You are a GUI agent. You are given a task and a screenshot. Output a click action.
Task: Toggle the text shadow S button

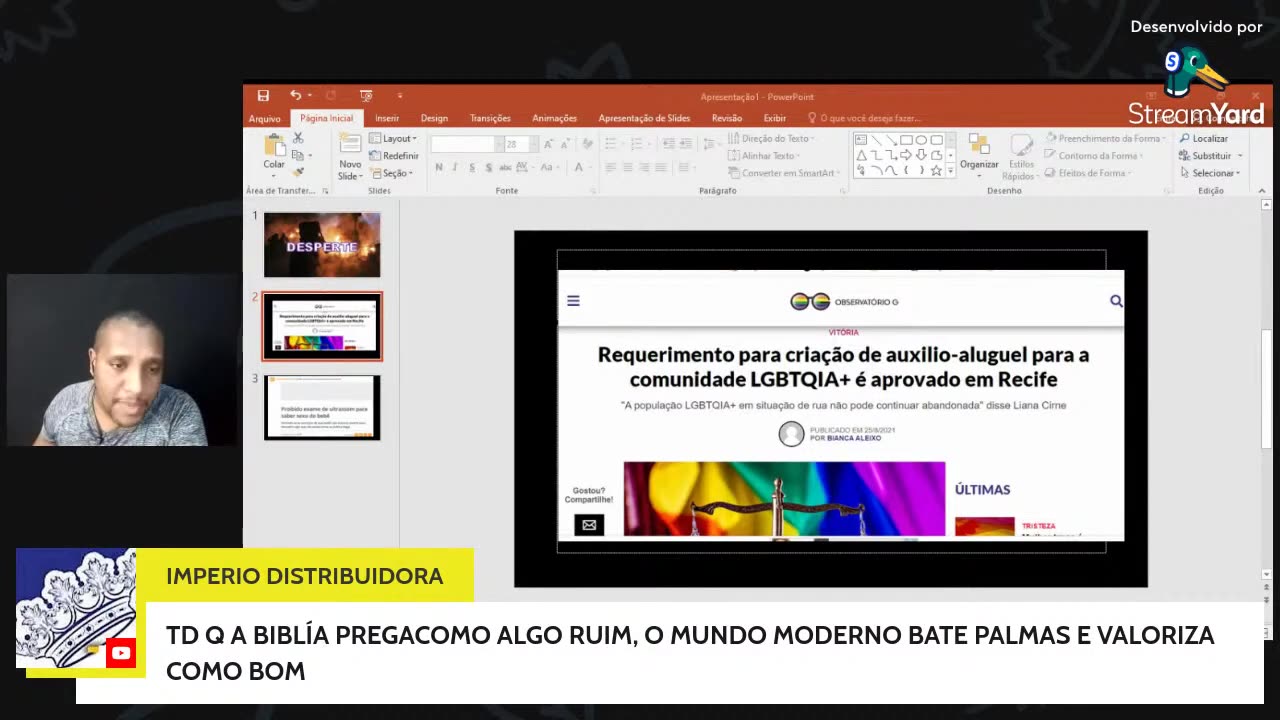(x=489, y=167)
